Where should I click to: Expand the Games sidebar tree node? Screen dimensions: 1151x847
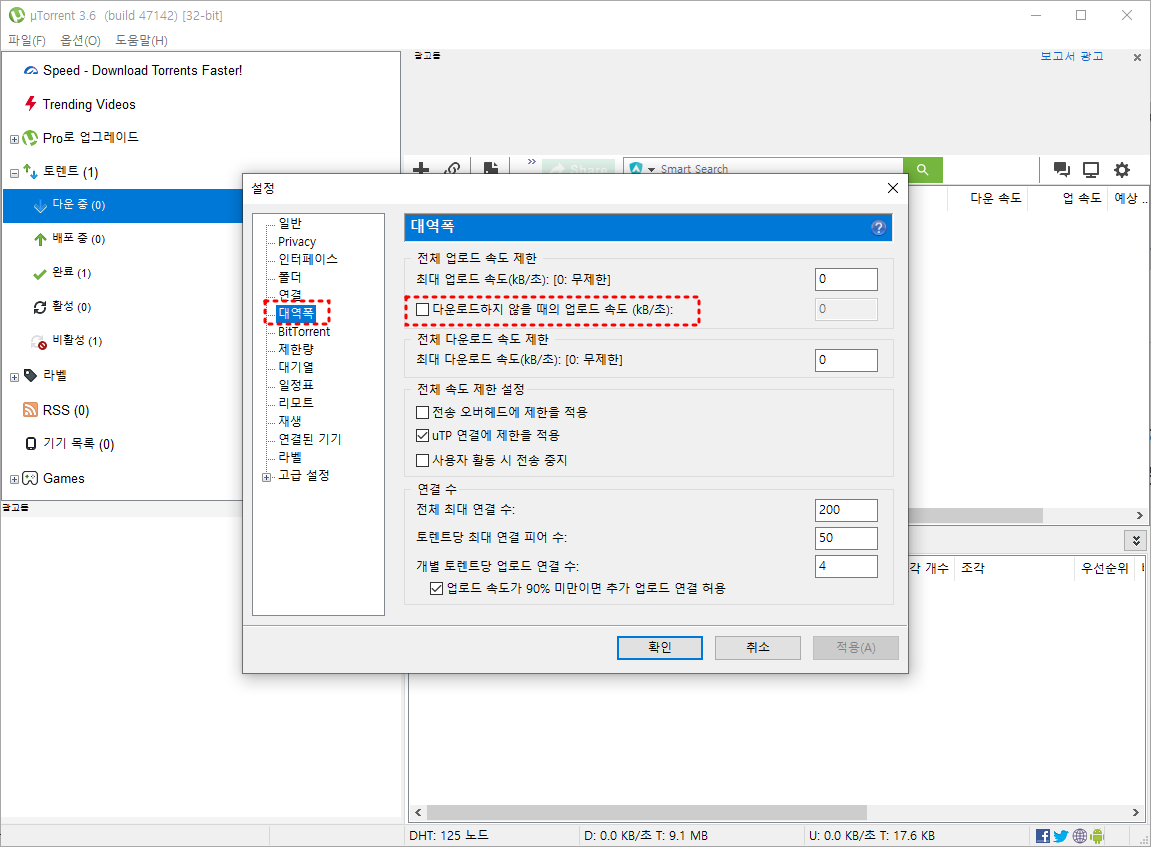point(14,479)
